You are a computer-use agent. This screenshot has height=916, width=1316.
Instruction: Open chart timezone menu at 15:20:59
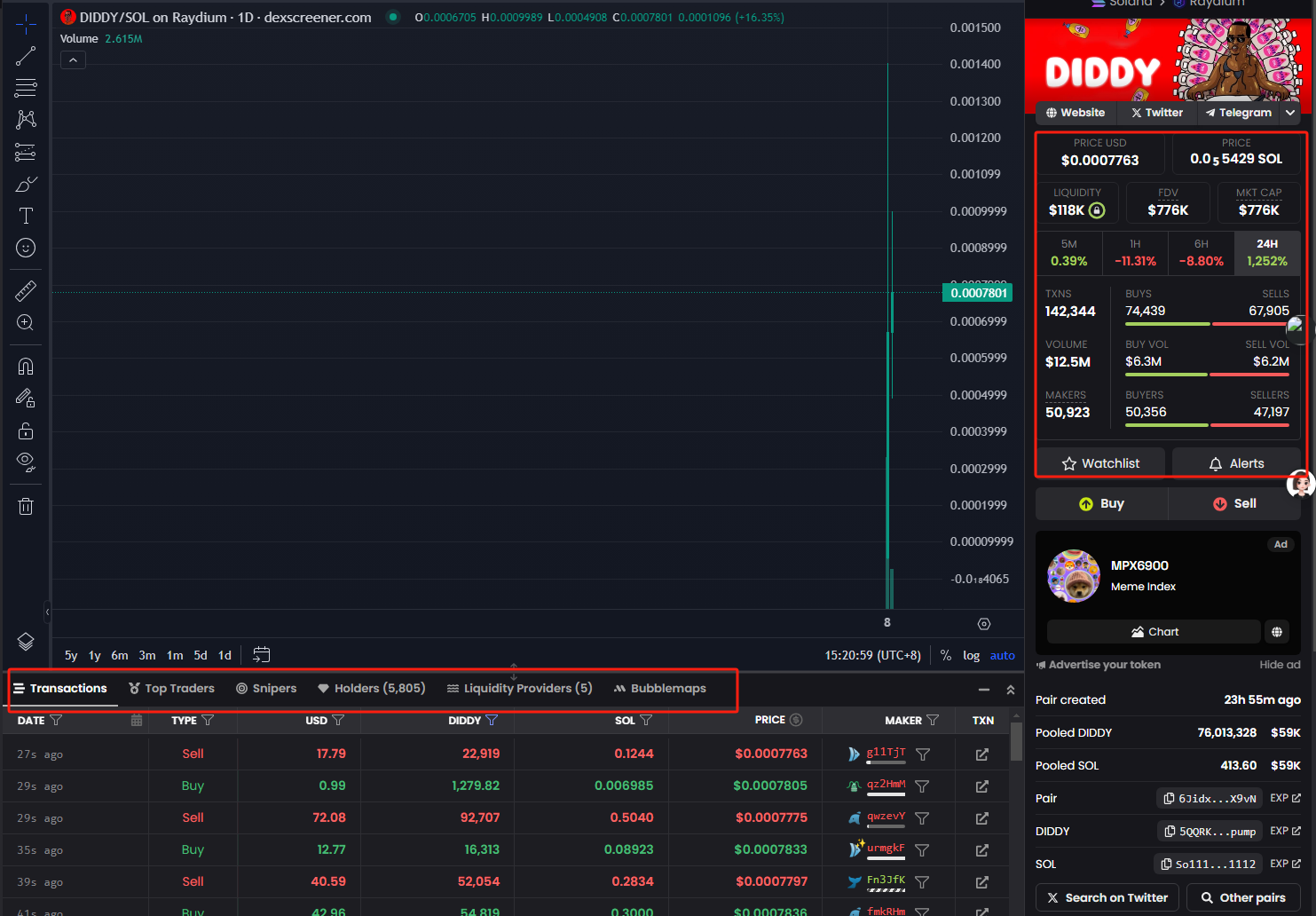click(873, 655)
